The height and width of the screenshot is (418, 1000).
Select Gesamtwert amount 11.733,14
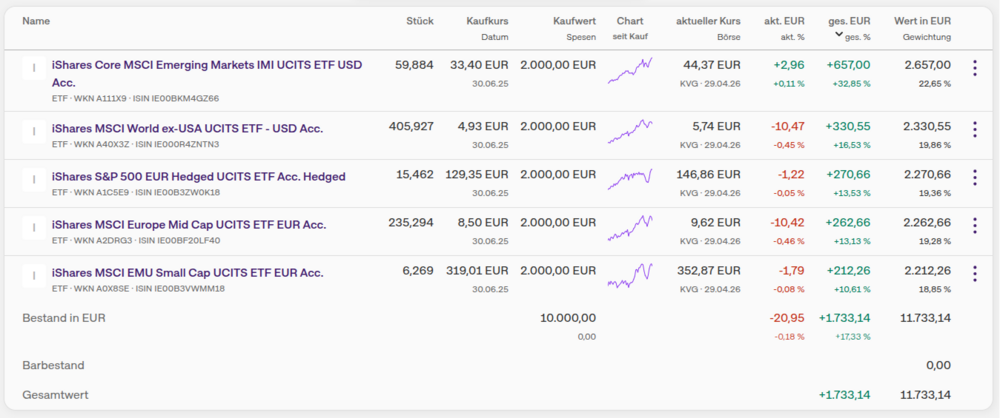[927, 395]
